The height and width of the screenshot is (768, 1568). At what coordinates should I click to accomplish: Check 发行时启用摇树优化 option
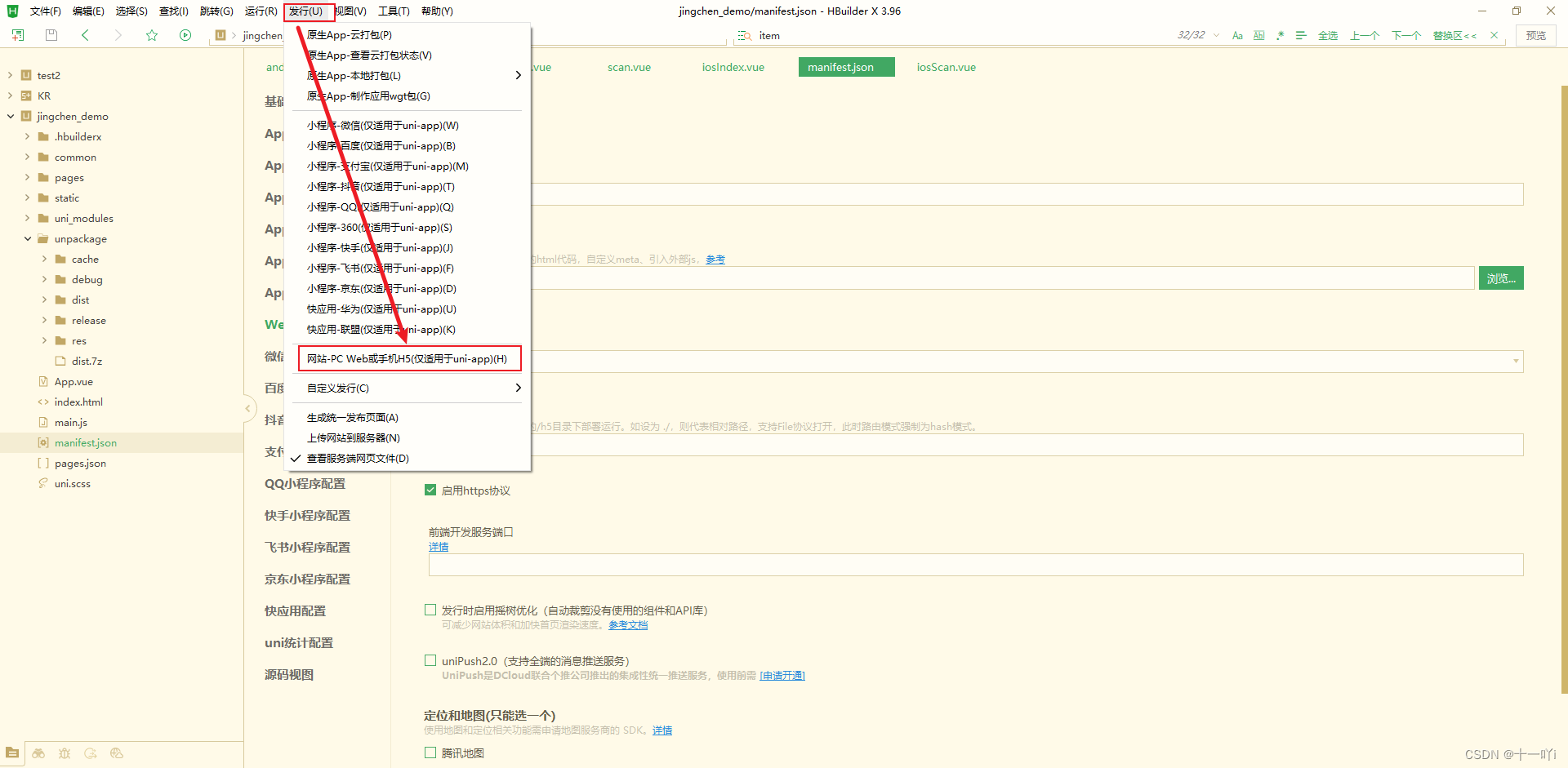pyautogui.click(x=430, y=610)
